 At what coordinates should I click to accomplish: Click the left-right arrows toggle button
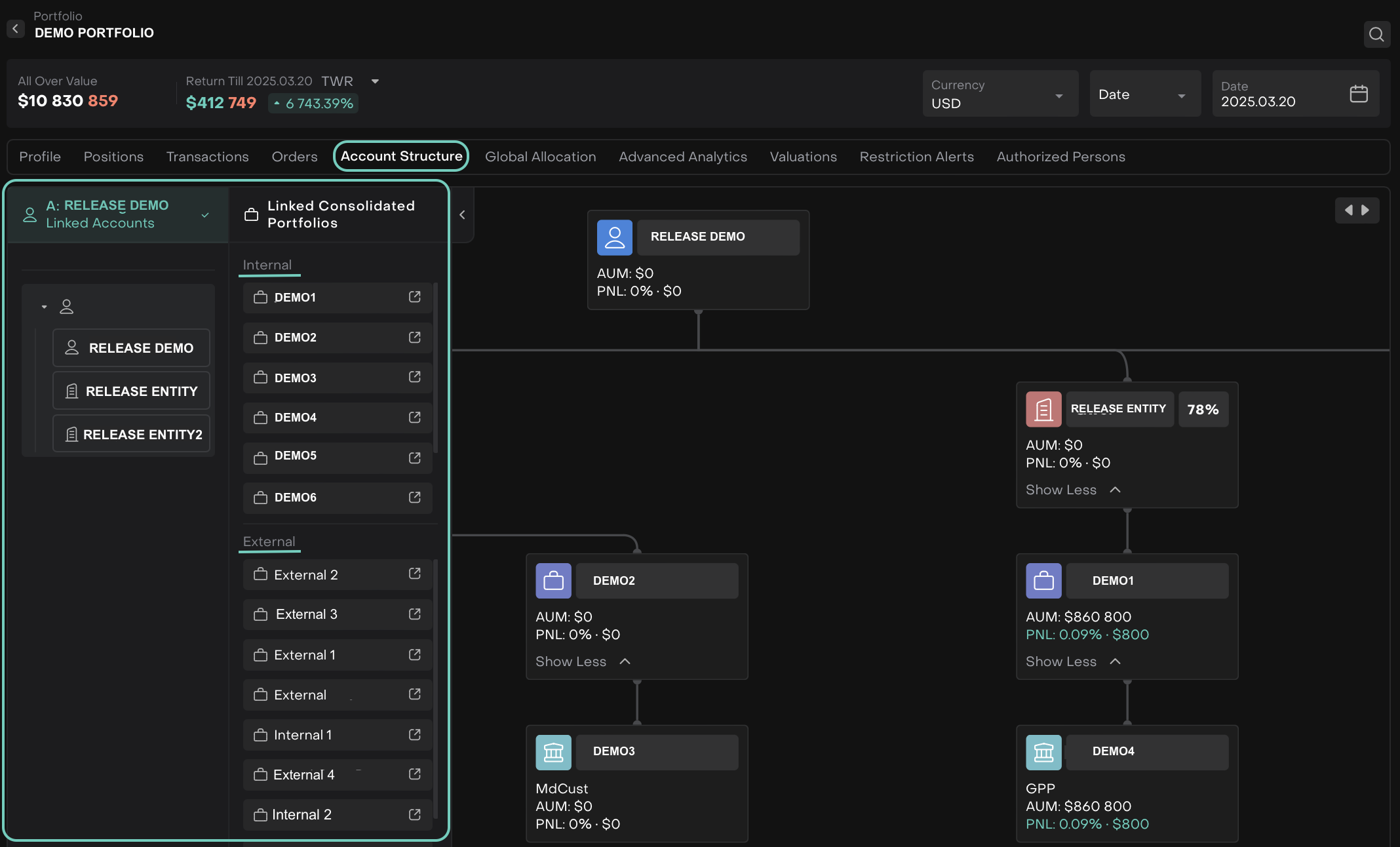coord(1357,210)
